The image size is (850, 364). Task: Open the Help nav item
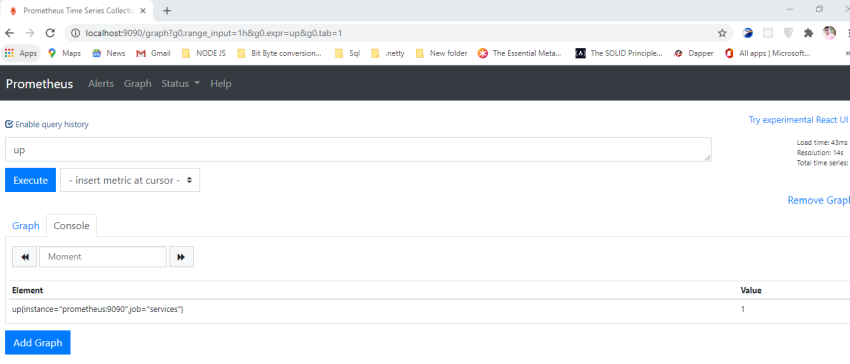click(221, 84)
